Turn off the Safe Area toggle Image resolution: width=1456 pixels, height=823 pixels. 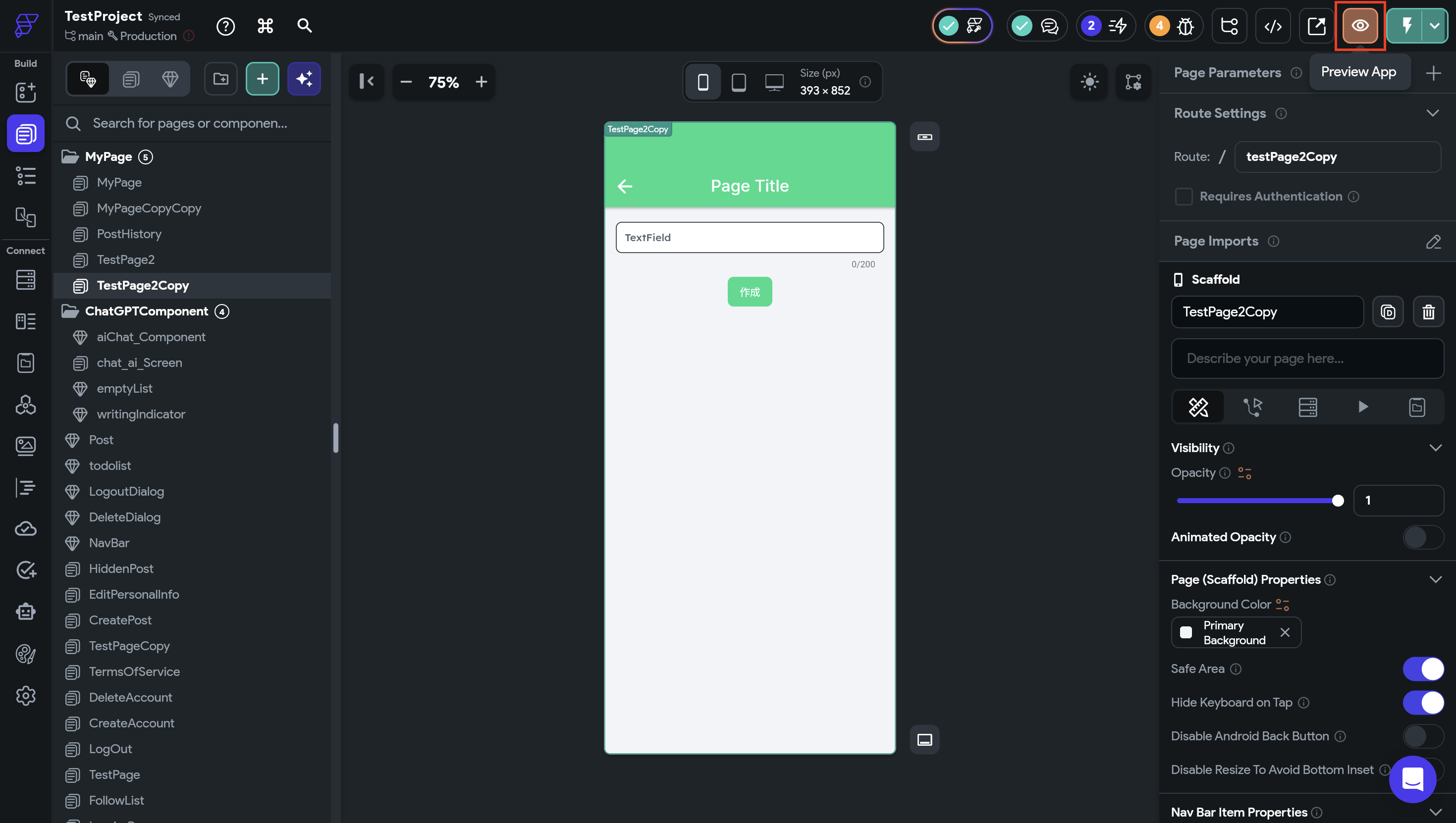[x=1423, y=669]
